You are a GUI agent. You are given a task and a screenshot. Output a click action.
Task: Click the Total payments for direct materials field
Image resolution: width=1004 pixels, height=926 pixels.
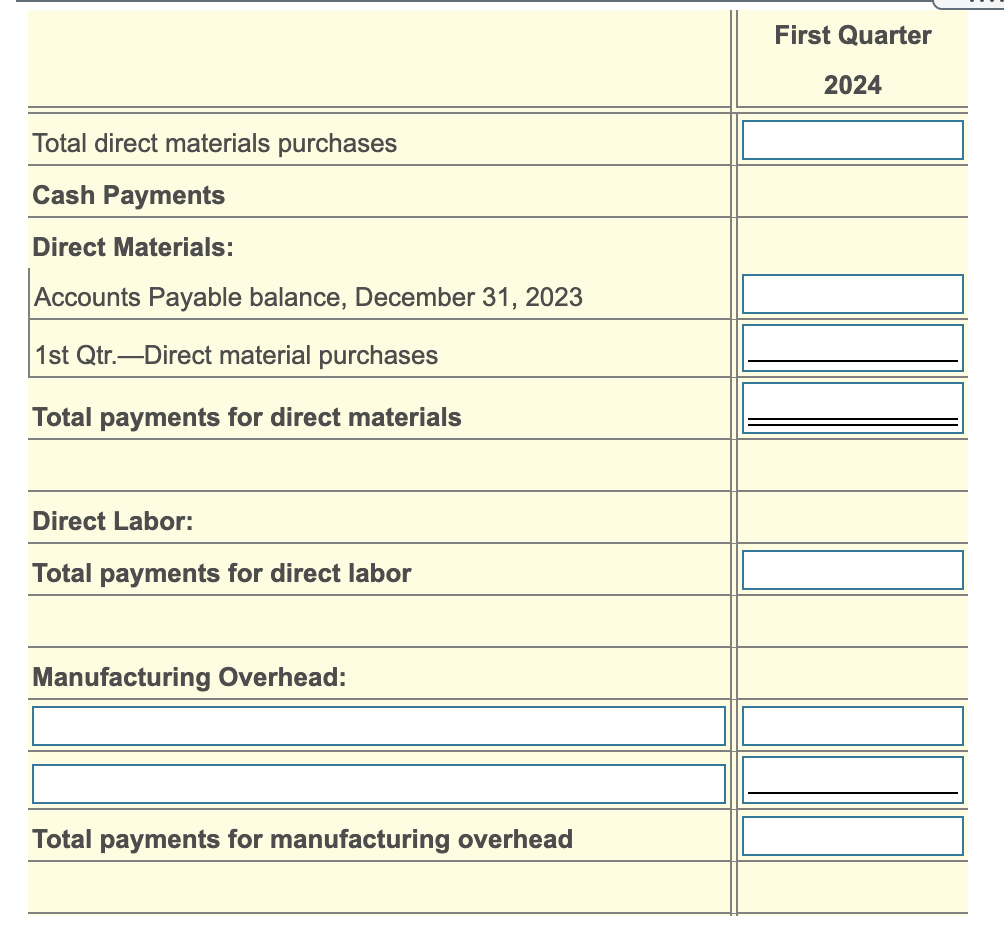click(852, 408)
